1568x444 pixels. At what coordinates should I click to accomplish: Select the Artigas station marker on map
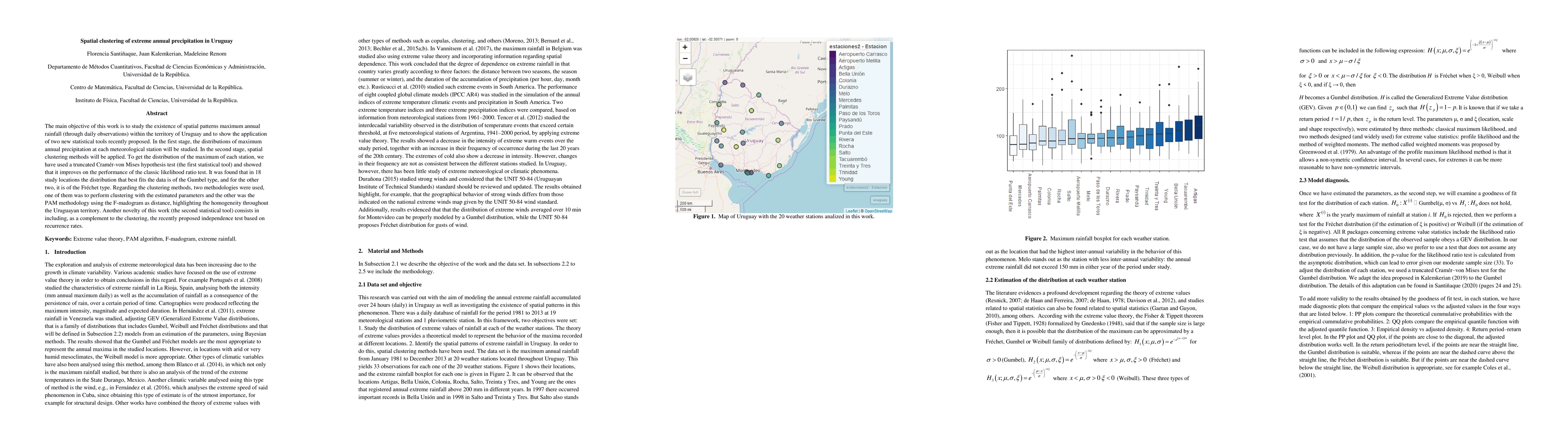743,85
